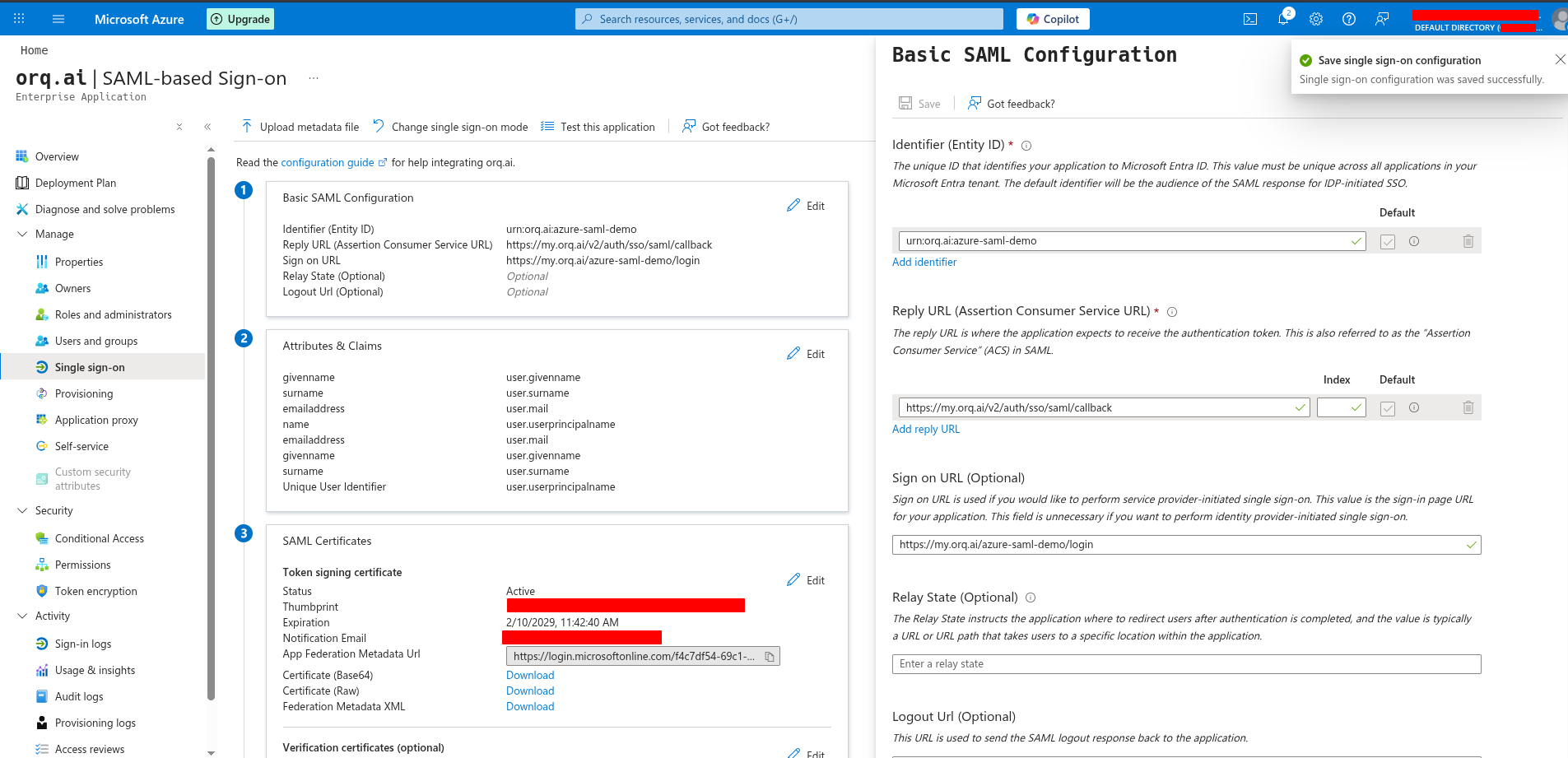This screenshot has height=758, width=1568.
Task: Uncheck the Default checkbox for the identifier
Action: tap(1387, 240)
